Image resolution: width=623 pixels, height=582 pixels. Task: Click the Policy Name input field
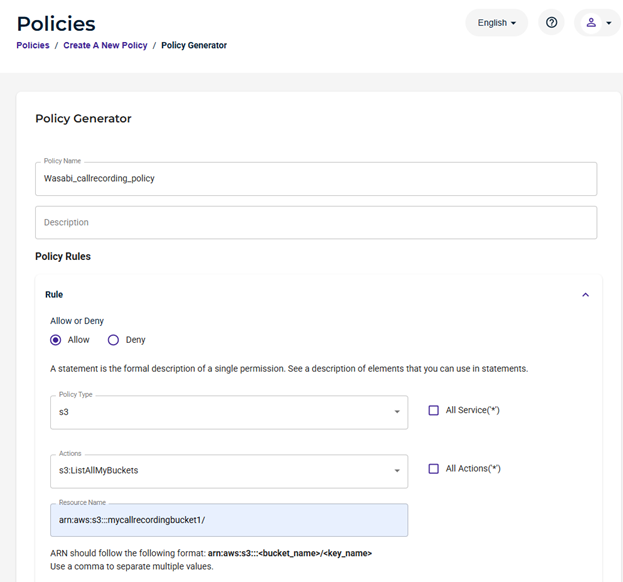click(316, 179)
